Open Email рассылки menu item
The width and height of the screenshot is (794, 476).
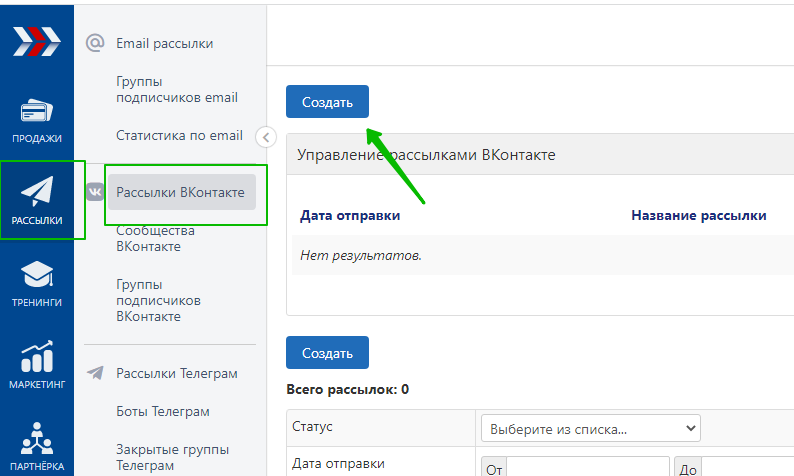(x=164, y=43)
